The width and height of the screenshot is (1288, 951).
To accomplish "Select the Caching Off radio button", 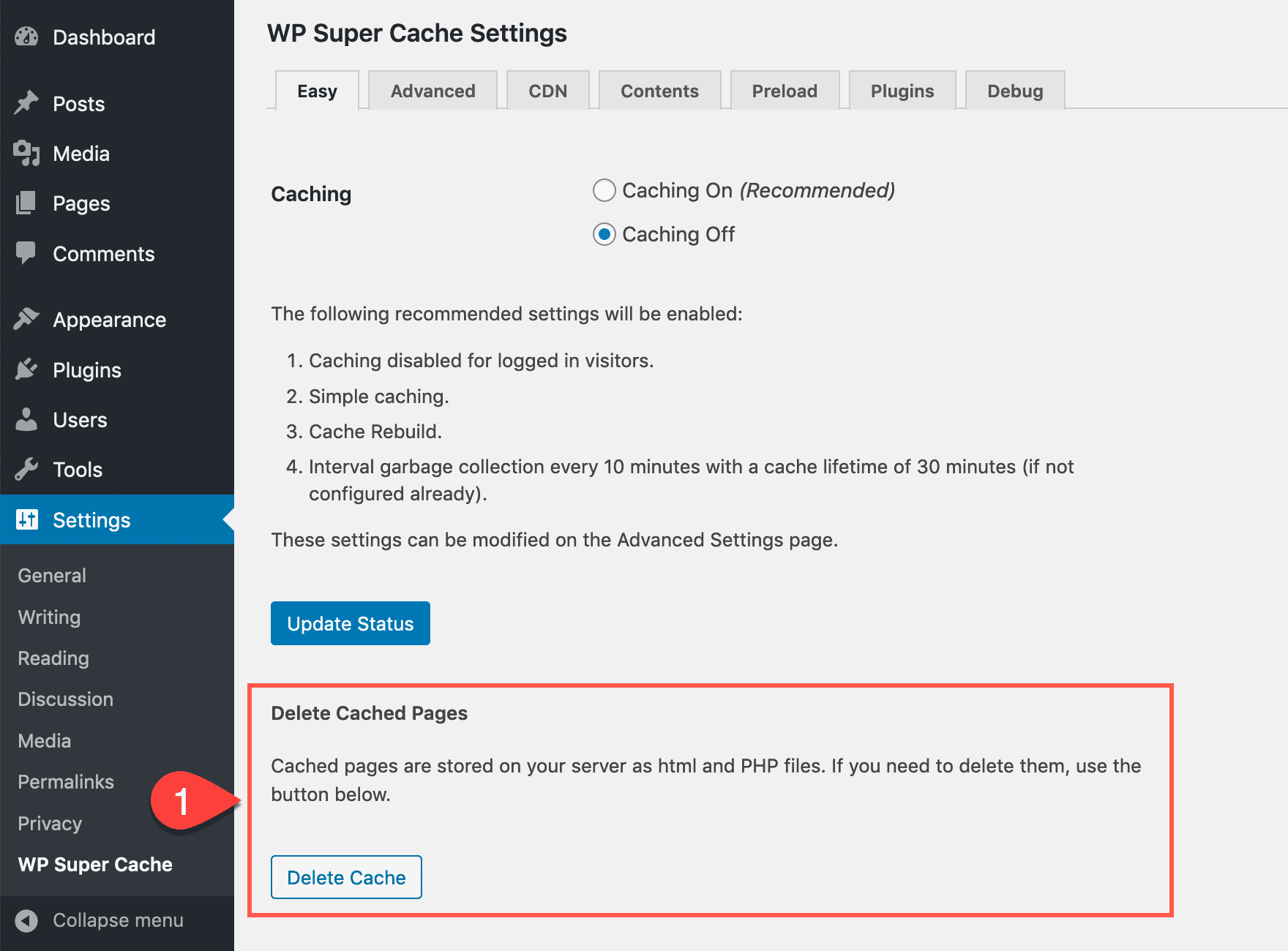I will coord(604,235).
